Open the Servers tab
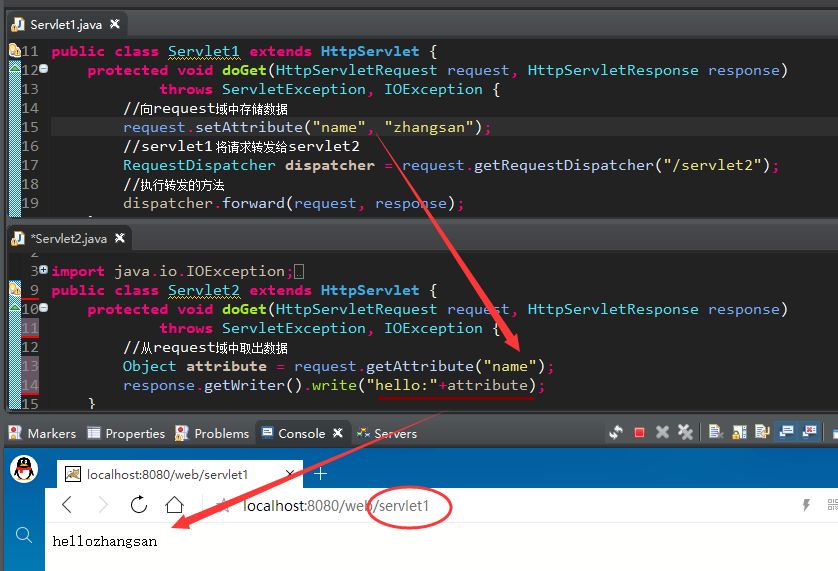This screenshot has height=571, width=838. point(395,433)
